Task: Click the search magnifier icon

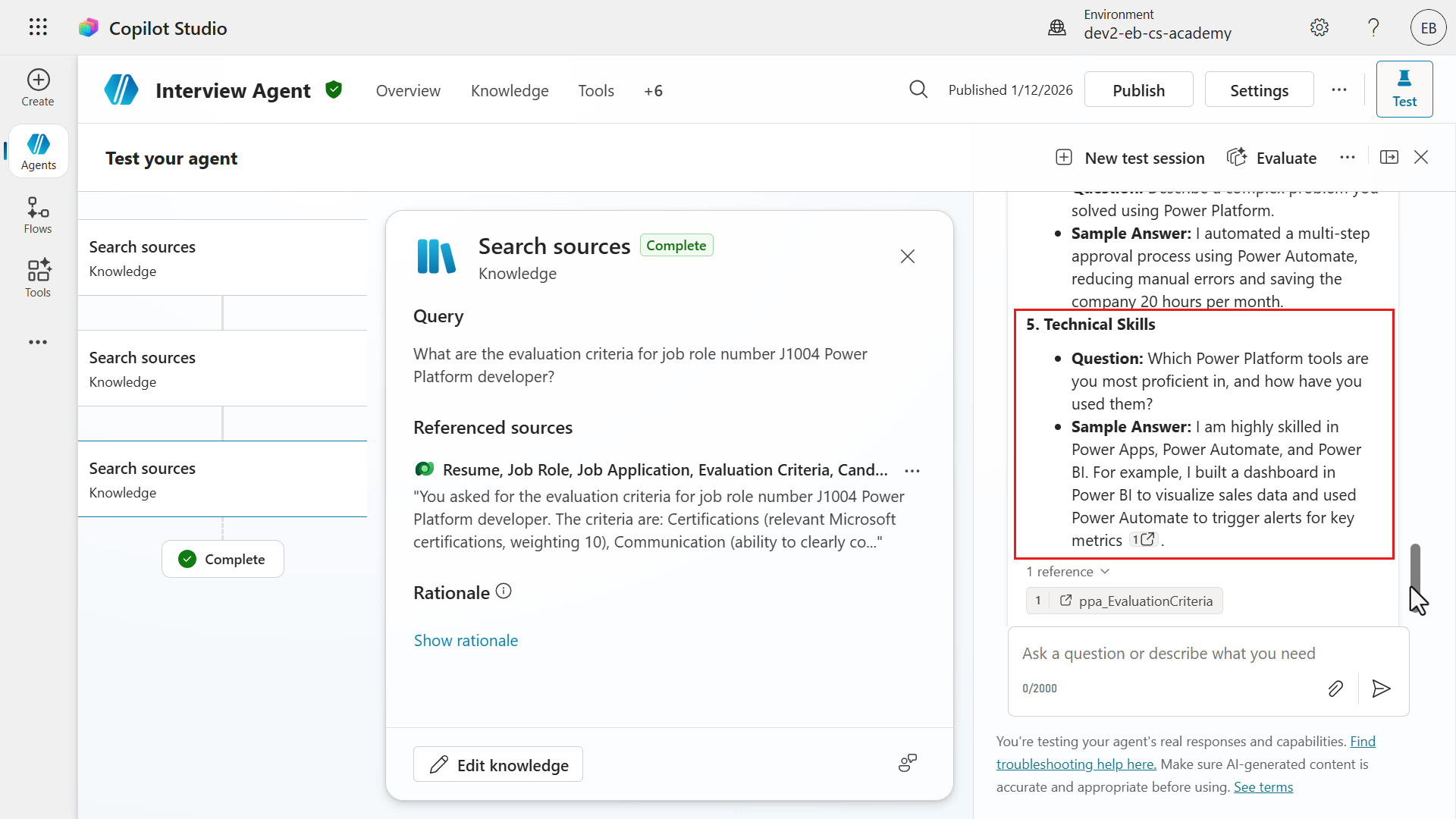Action: 918,89
